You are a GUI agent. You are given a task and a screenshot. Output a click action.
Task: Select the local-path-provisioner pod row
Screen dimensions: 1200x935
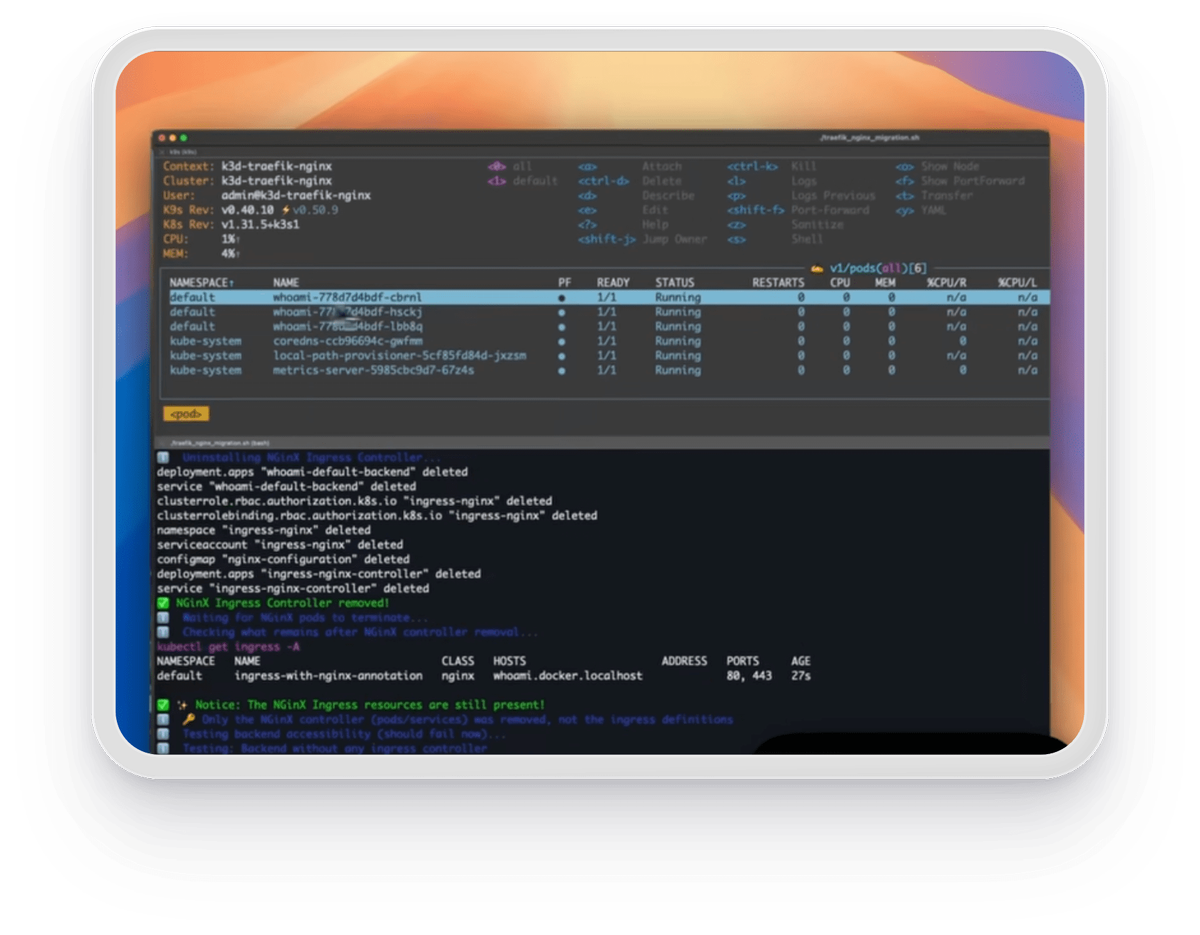(399, 355)
